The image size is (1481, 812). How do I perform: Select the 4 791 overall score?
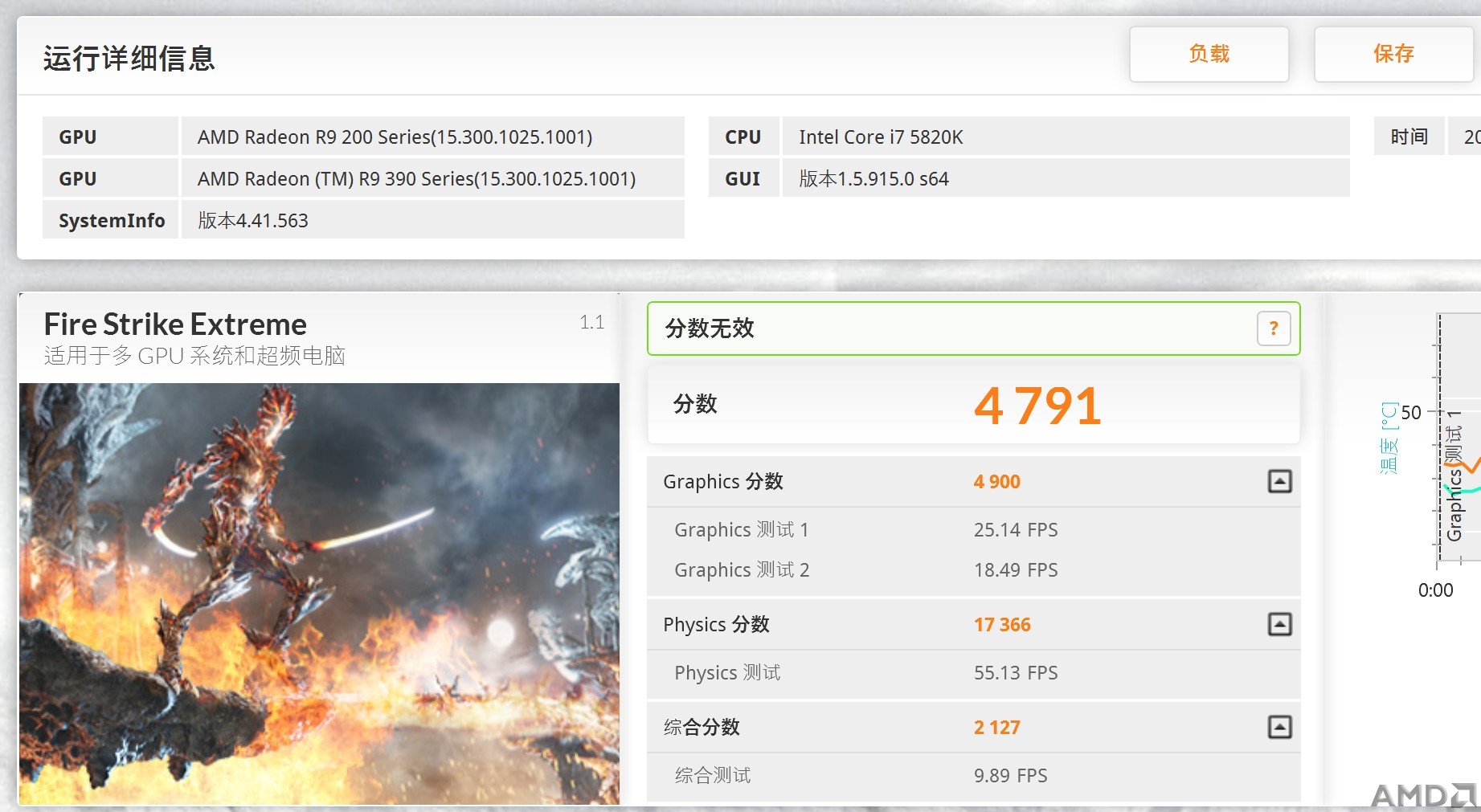[1037, 406]
